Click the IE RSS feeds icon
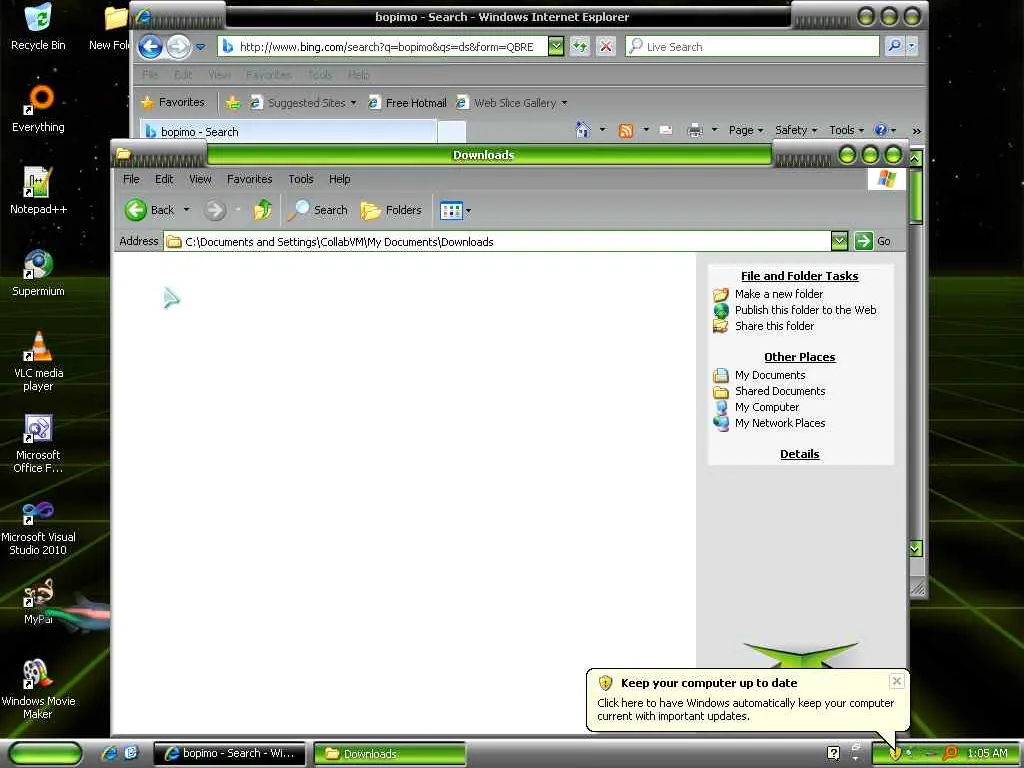1024x768 pixels. (626, 131)
